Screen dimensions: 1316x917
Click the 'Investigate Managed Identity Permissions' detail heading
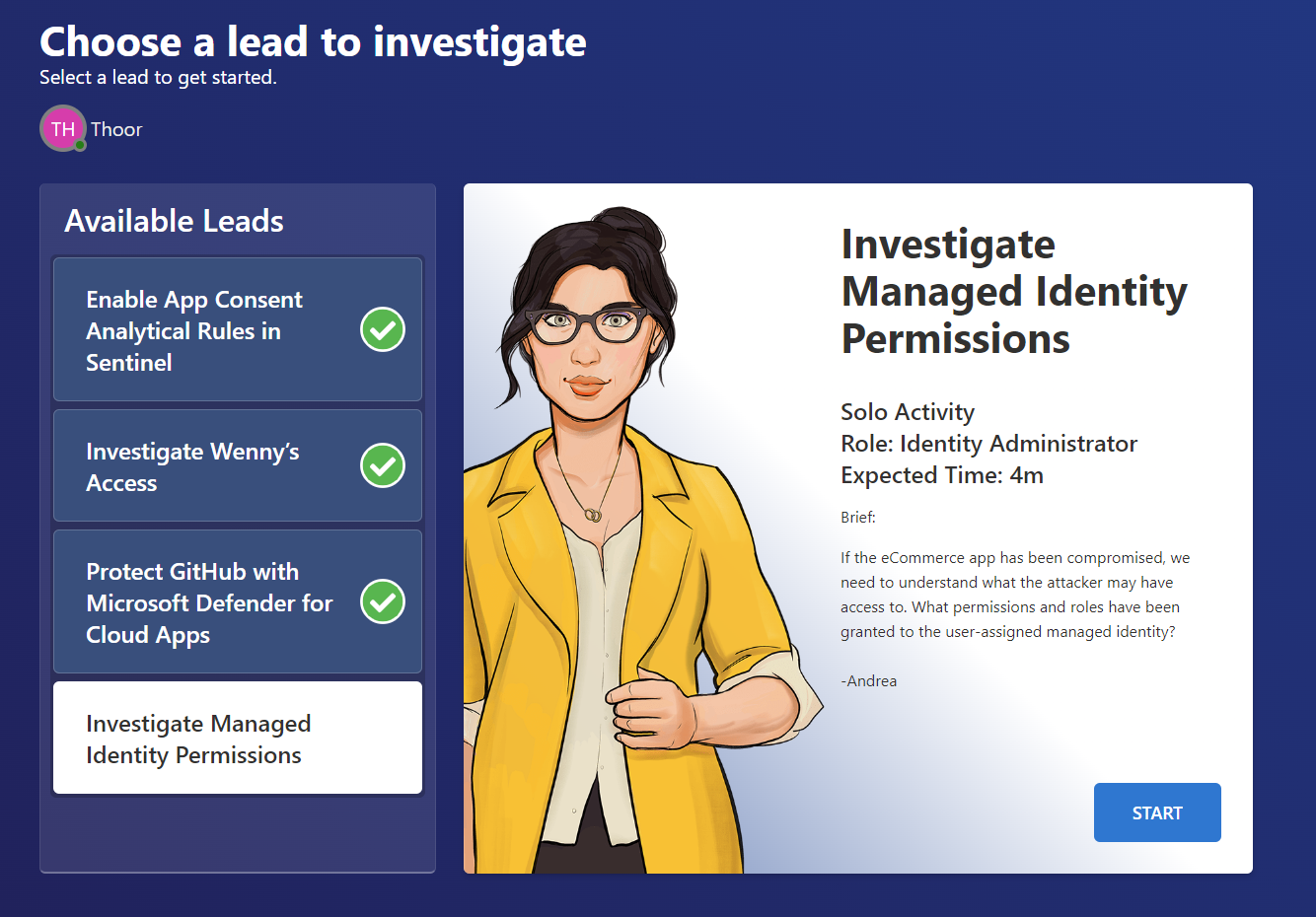pos(1014,291)
